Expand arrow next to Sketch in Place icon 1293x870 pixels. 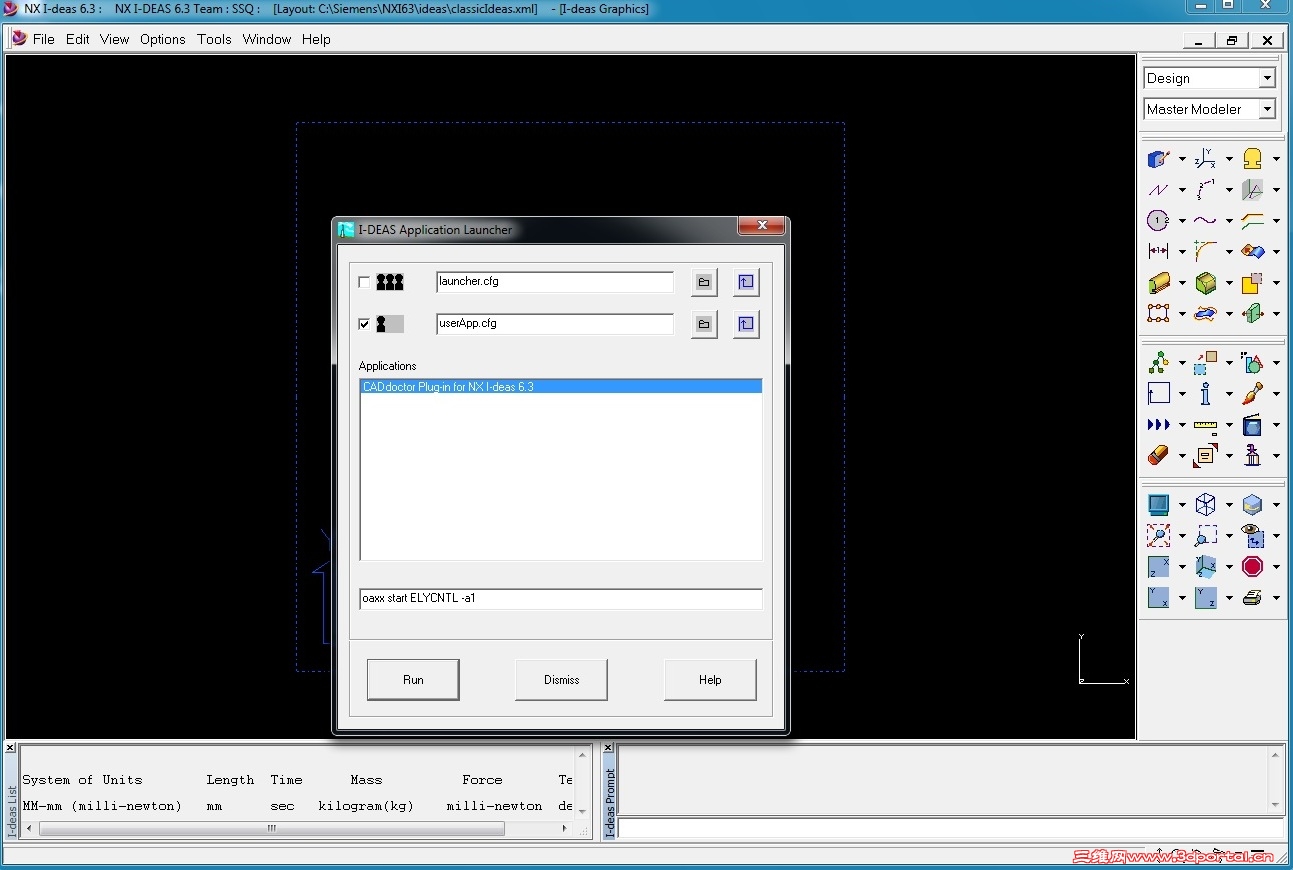click(1182, 159)
